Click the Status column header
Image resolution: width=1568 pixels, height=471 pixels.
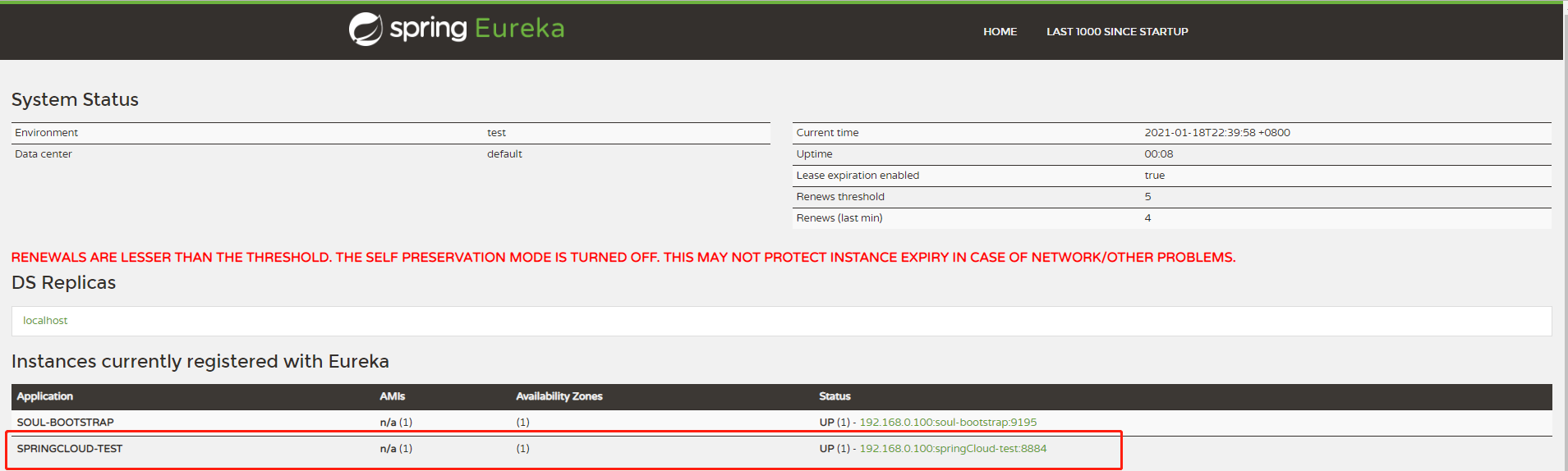coord(835,396)
